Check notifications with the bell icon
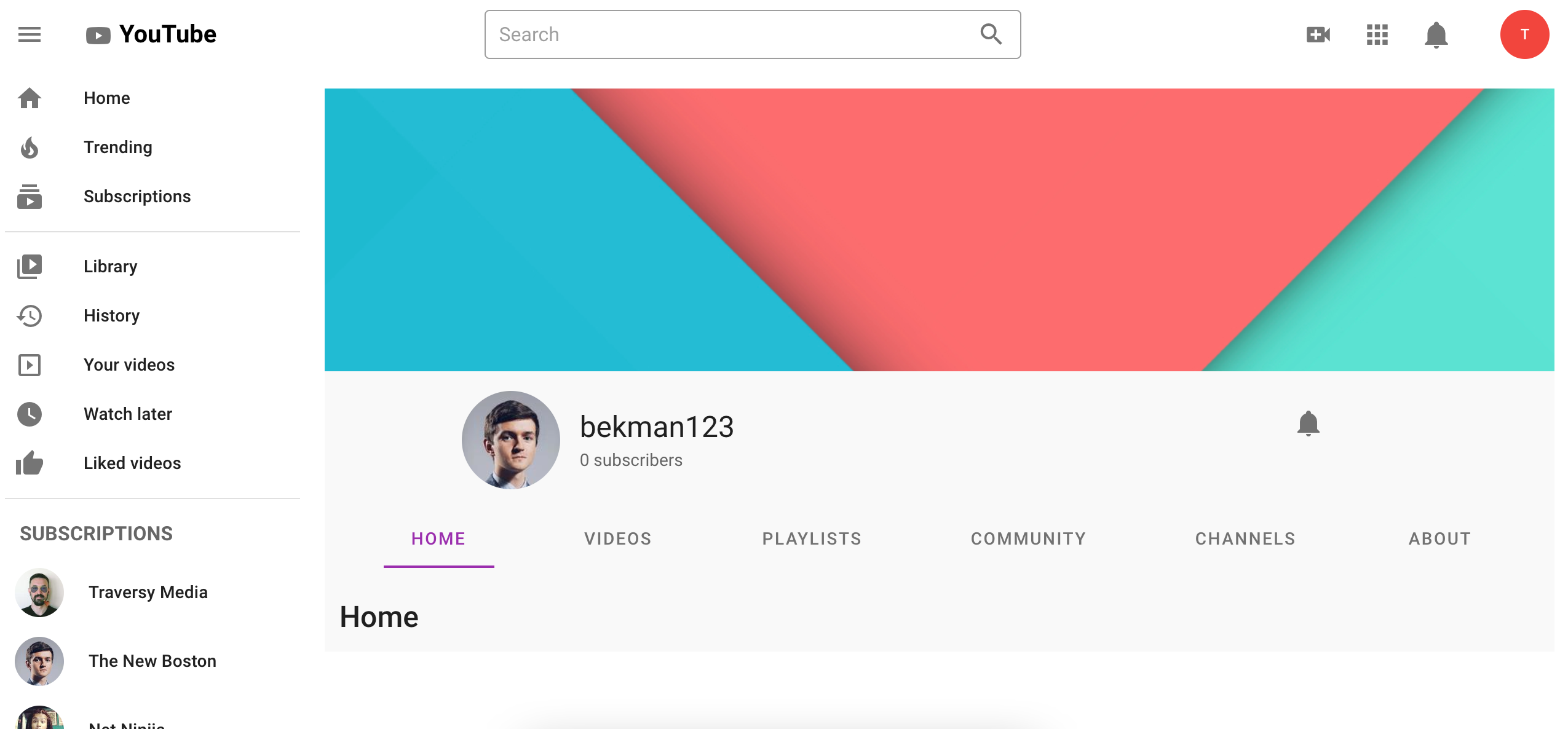Screen dimensions: 1568x729 tap(1436, 34)
